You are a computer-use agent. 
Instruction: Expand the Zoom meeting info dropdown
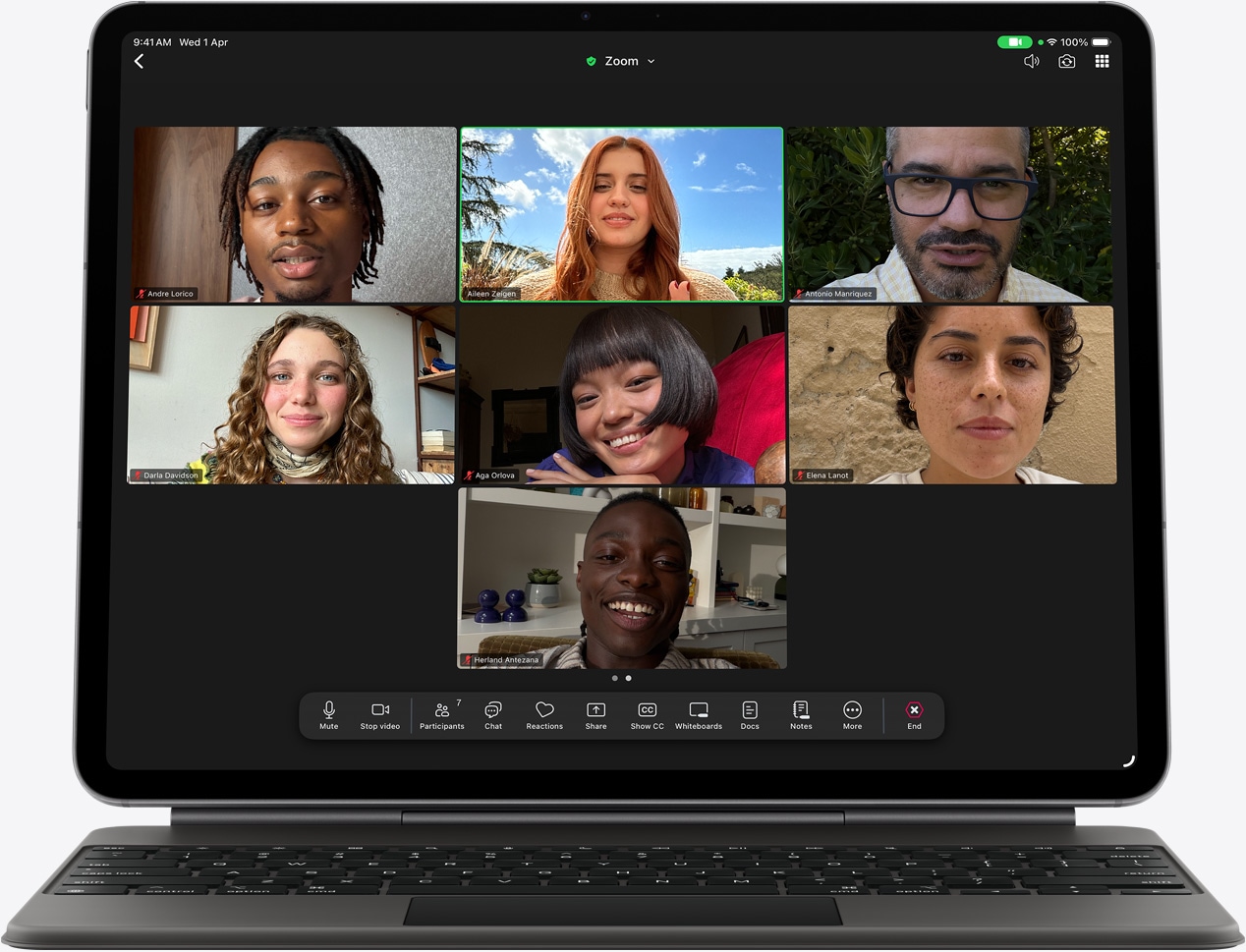651,61
